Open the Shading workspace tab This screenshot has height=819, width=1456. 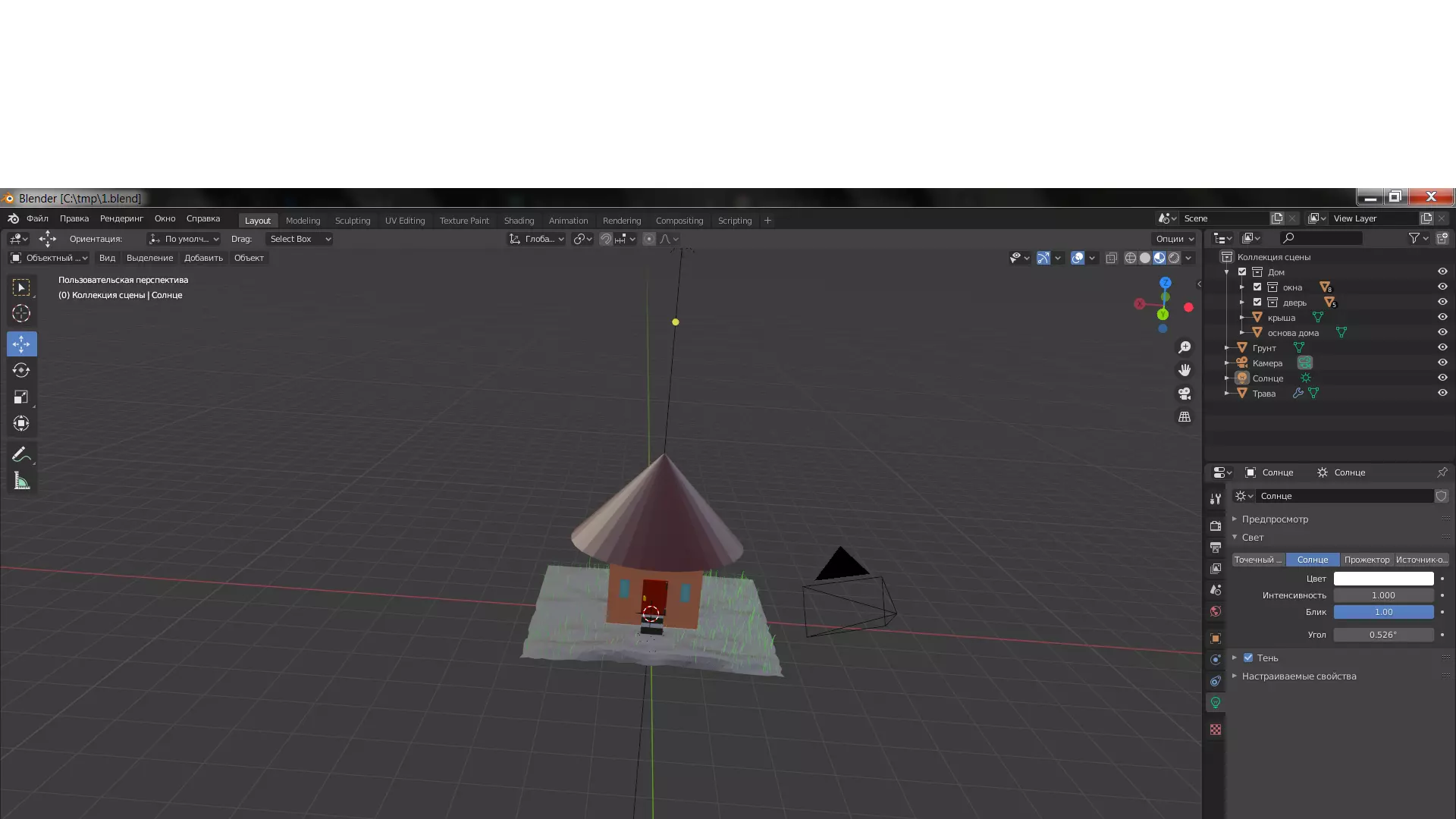coord(519,221)
